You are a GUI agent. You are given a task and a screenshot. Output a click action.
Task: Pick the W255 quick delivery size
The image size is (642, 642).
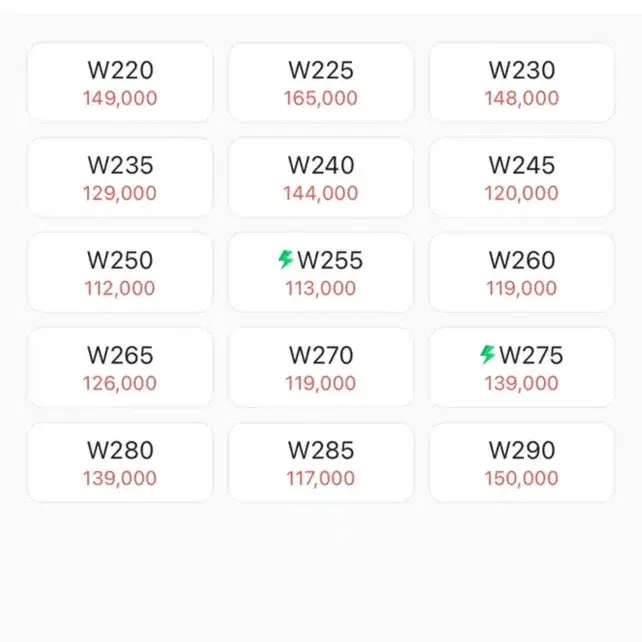(x=321, y=272)
